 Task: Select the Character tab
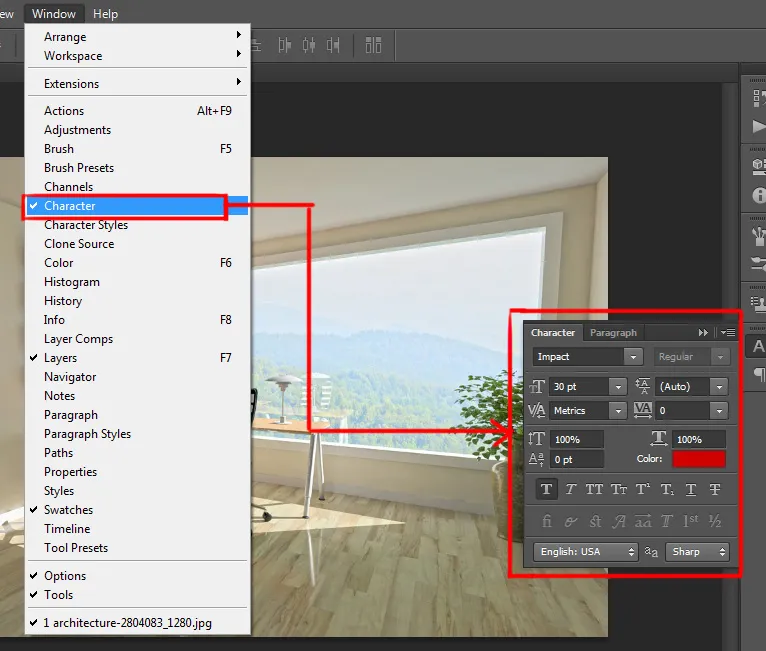click(x=553, y=333)
